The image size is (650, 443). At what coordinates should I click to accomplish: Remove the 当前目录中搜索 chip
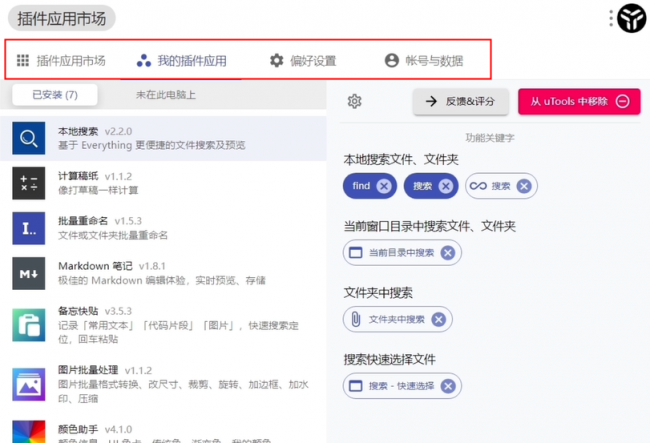(448, 253)
